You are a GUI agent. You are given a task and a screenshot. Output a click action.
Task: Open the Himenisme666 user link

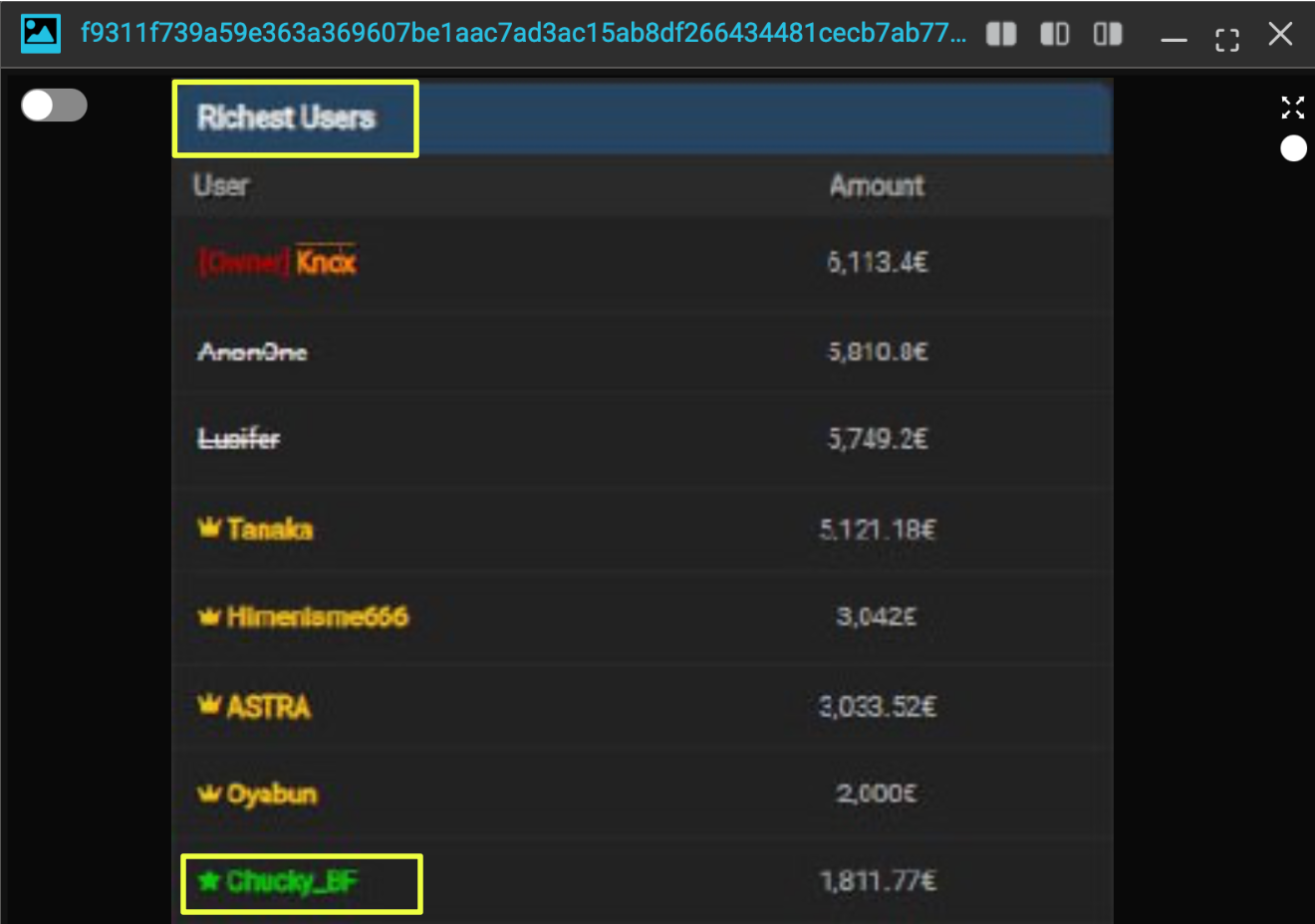(x=317, y=617)
